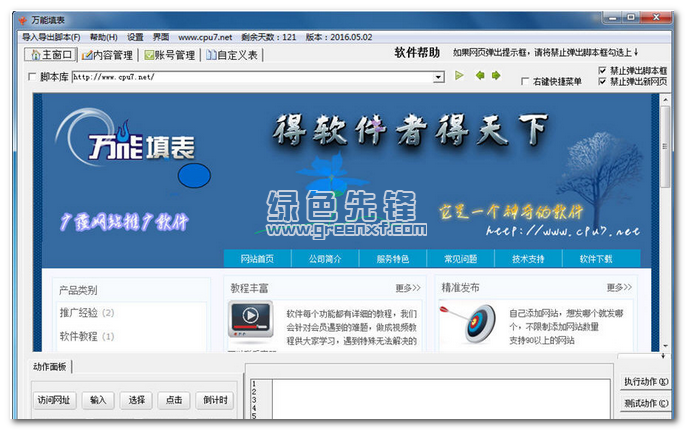Image resolution: width=685 pixels, height=430 pixels.
Task: Enable the 右键快捷菜单 checkbox
Action: tap(525, 81)
